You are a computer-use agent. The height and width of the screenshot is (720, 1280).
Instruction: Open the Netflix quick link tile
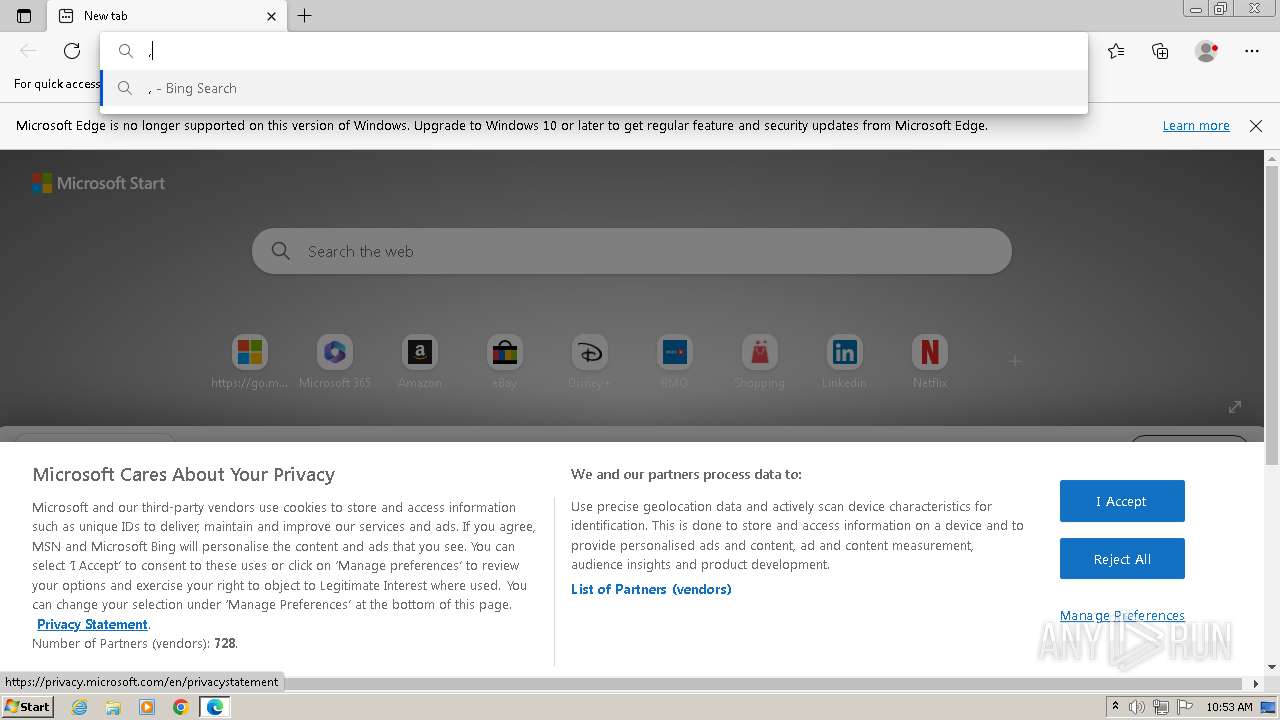(929, 362)
